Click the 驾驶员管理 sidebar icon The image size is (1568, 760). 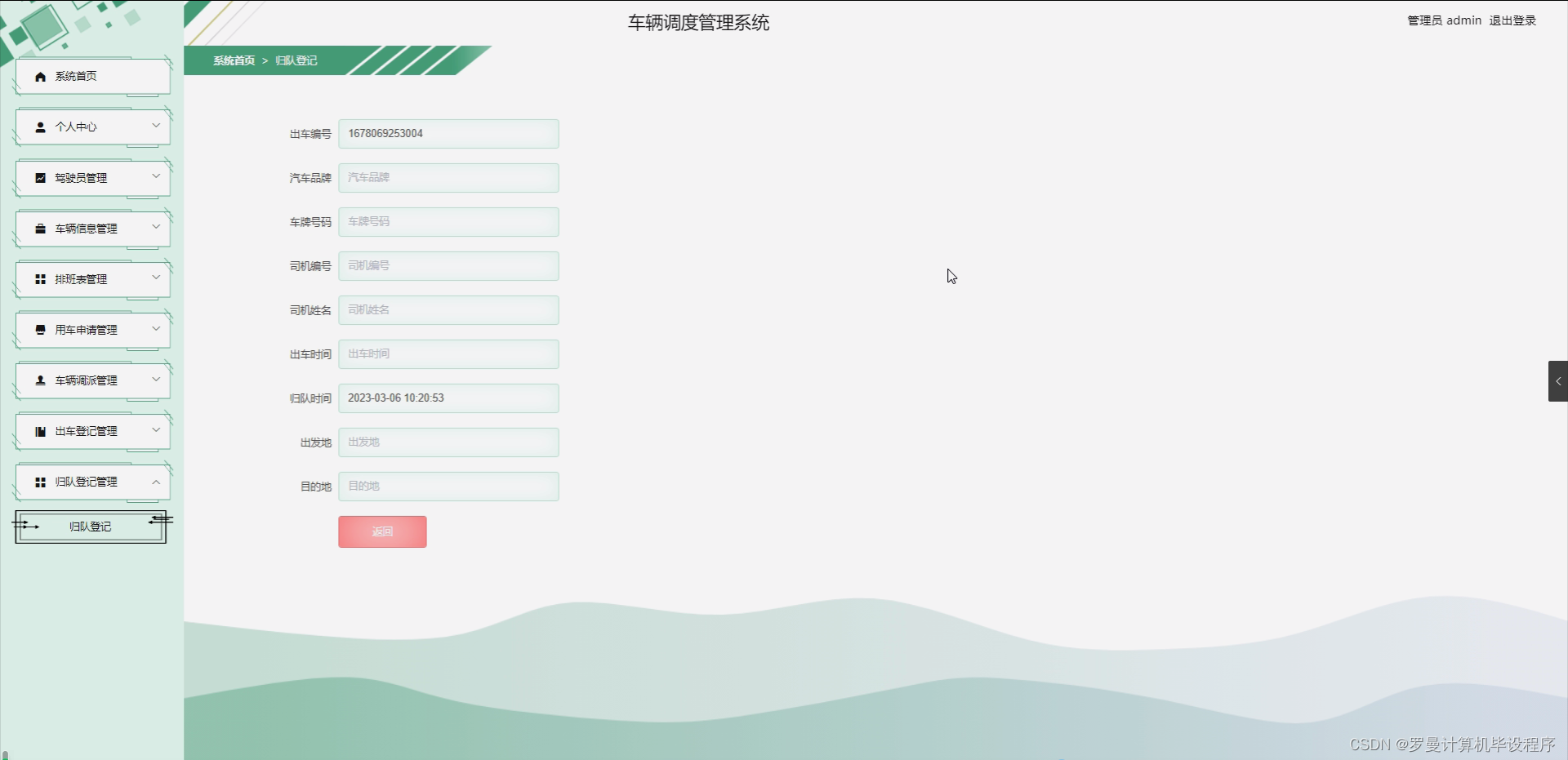click(x=41, y=178)
